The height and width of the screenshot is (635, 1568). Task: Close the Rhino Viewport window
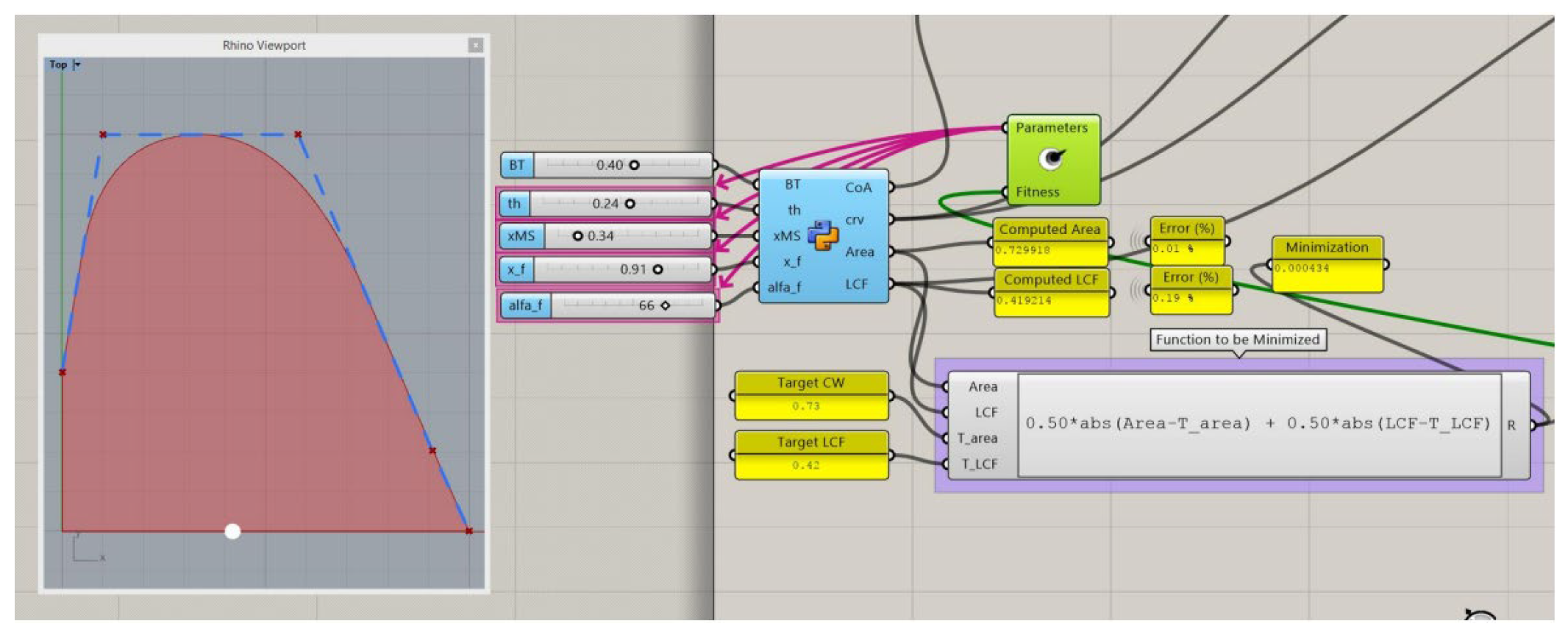[x=476, y=46]
